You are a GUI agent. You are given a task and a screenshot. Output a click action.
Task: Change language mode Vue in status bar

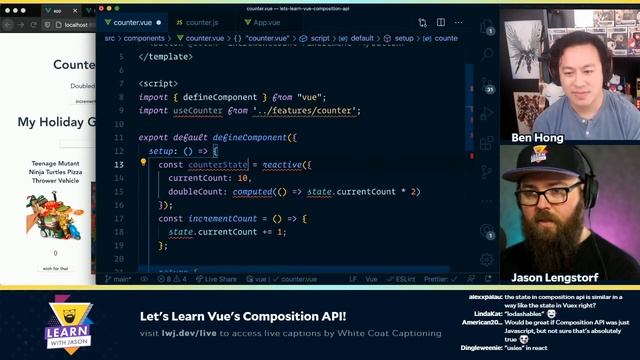[x=371, y=279]
